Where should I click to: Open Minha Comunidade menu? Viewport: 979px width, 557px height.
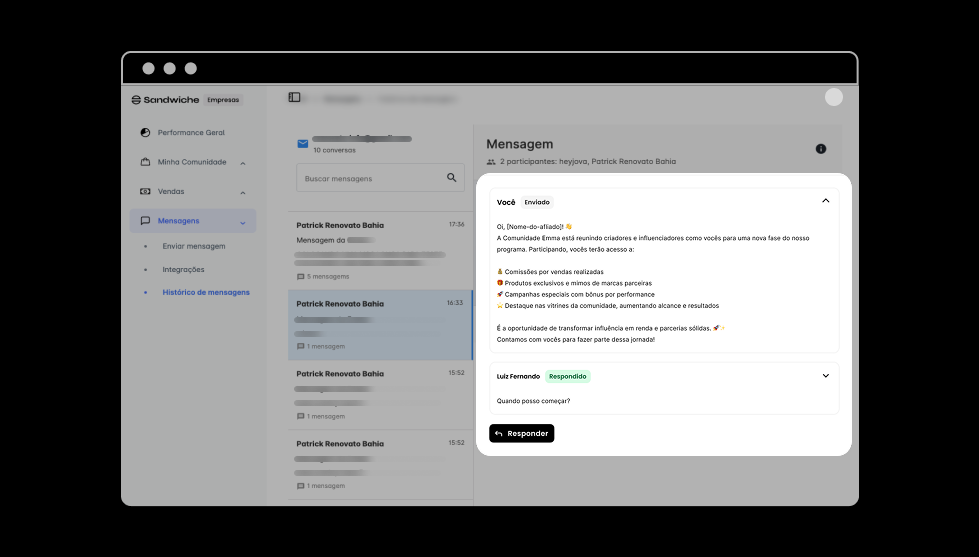(192, 162)
